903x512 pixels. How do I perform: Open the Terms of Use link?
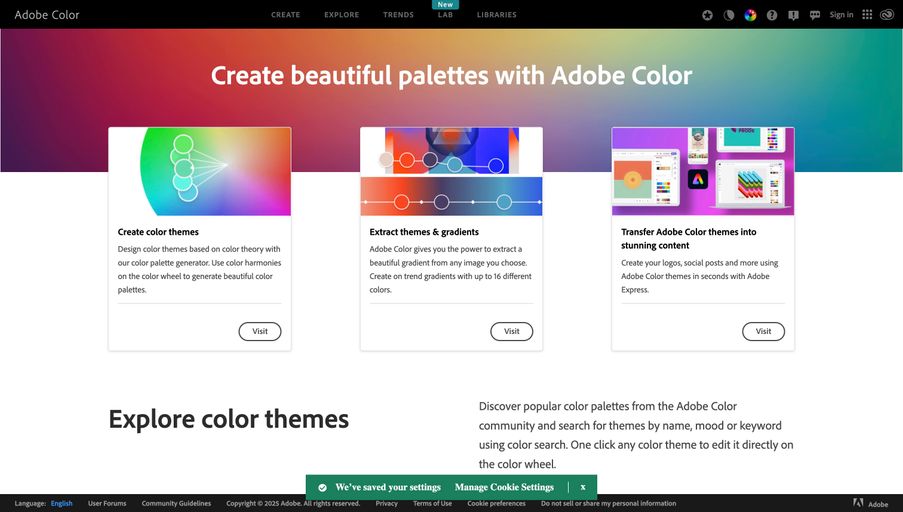coord(432,503)
